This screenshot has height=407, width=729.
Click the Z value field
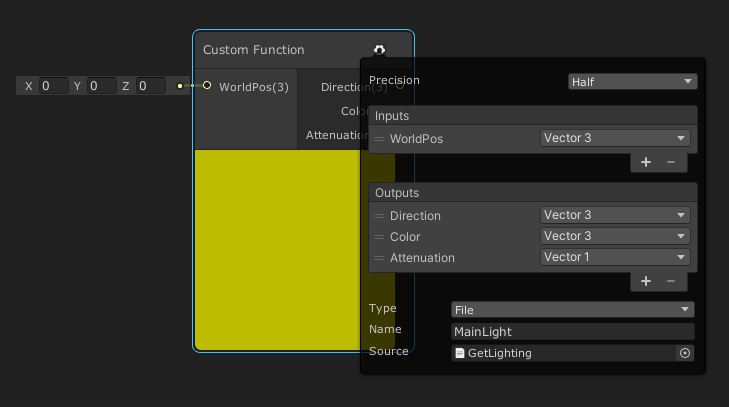(x=151, y=86)
